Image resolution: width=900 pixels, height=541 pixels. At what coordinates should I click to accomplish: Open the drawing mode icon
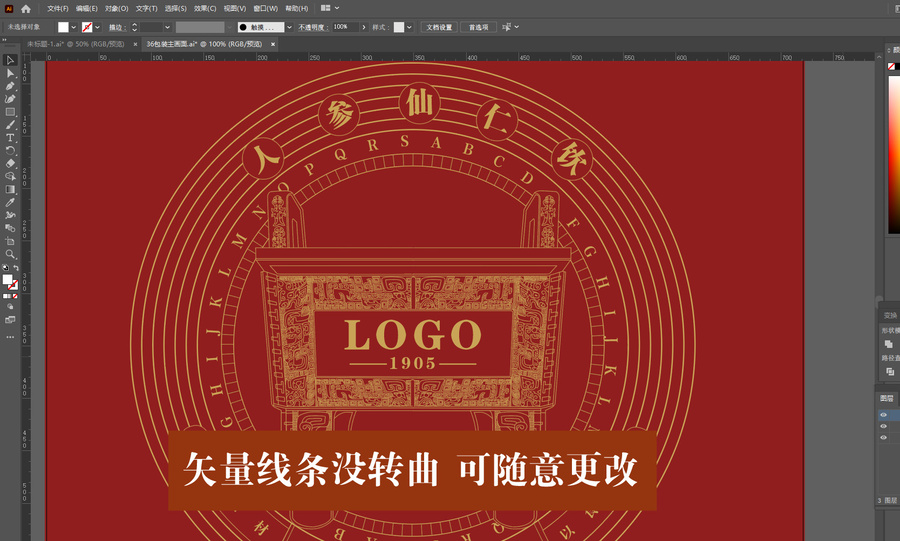click(10, 307)
